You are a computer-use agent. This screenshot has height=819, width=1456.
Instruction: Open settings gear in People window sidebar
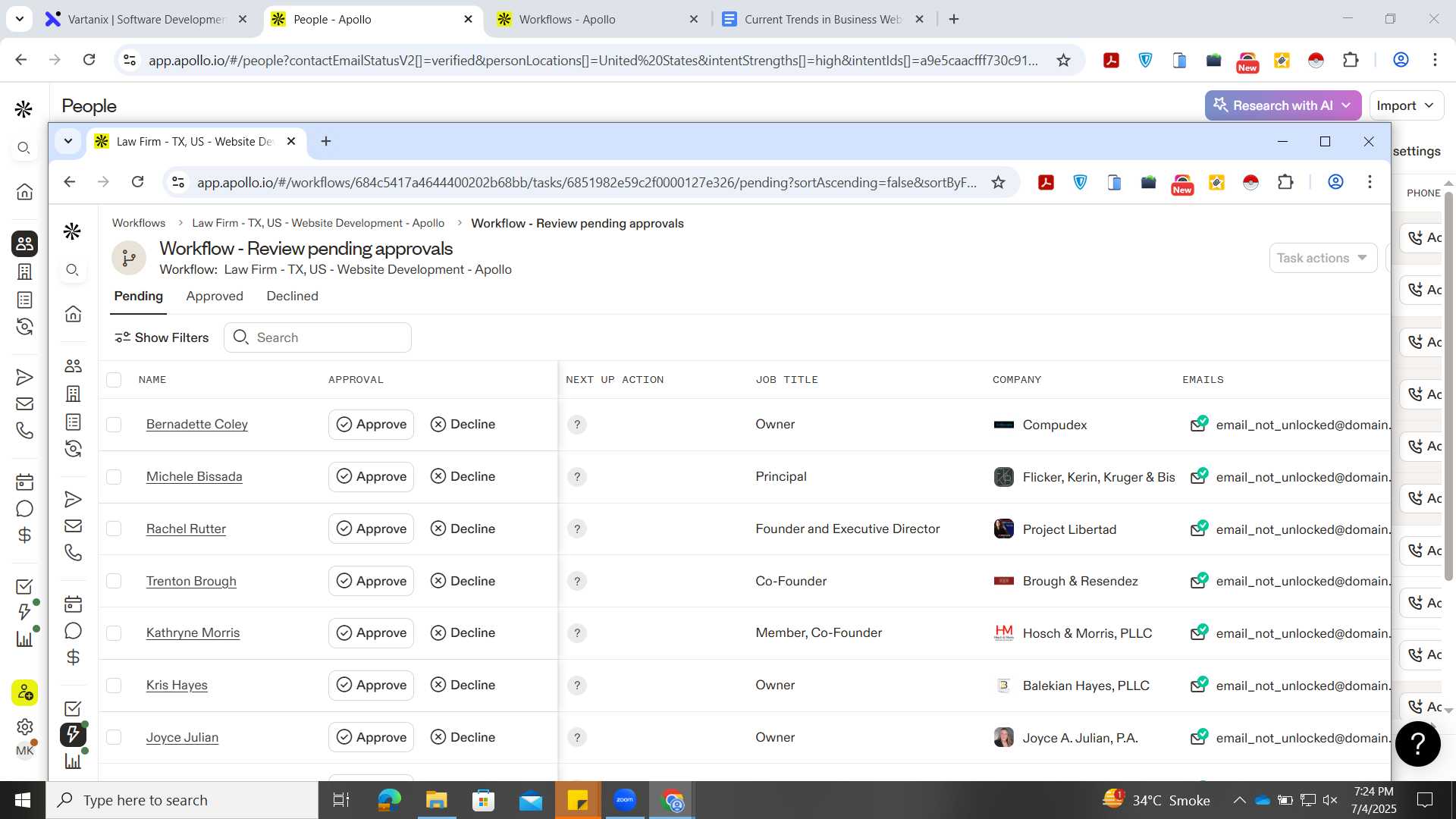tap(24, 727)
